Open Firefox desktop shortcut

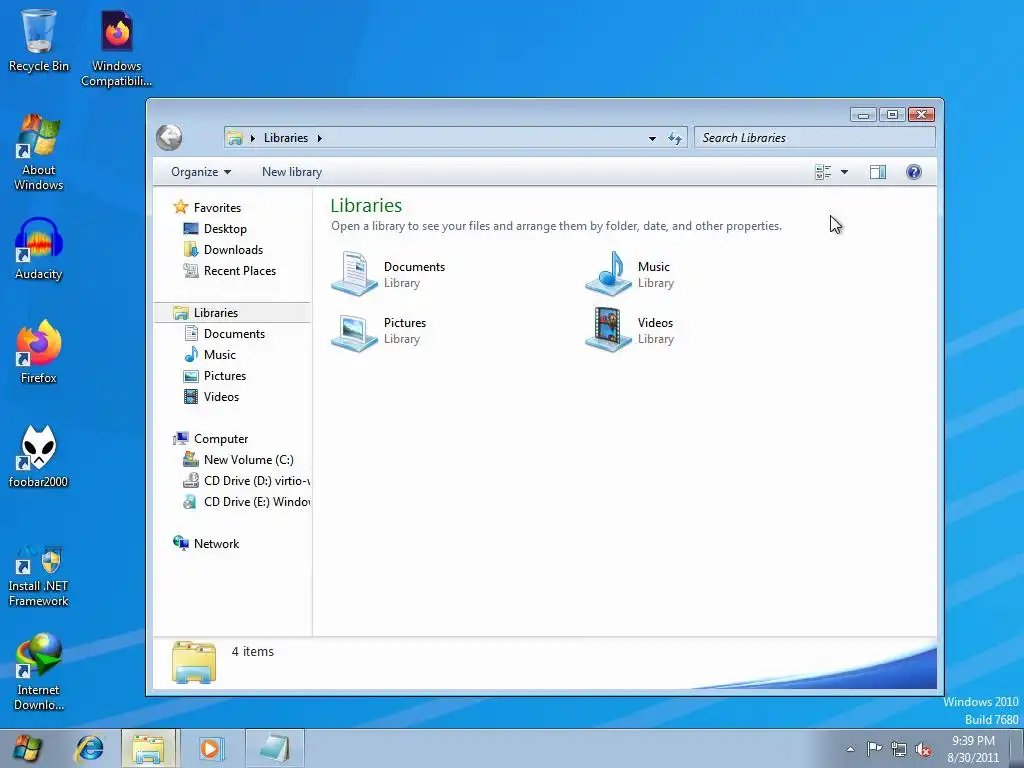pyautogui.click(x=39, y=351)
